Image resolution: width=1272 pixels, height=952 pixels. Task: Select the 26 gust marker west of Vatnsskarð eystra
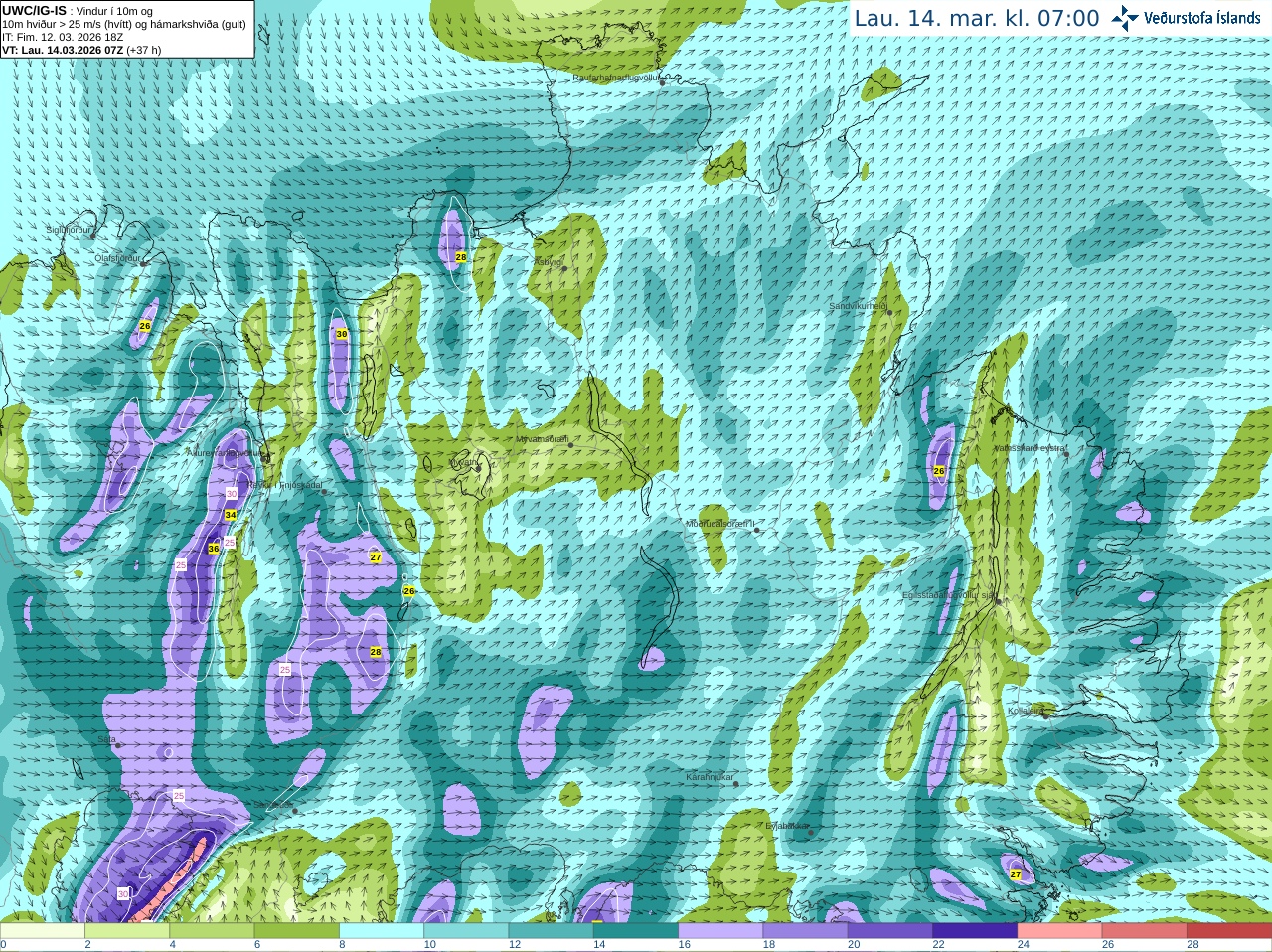coord(939,471)
